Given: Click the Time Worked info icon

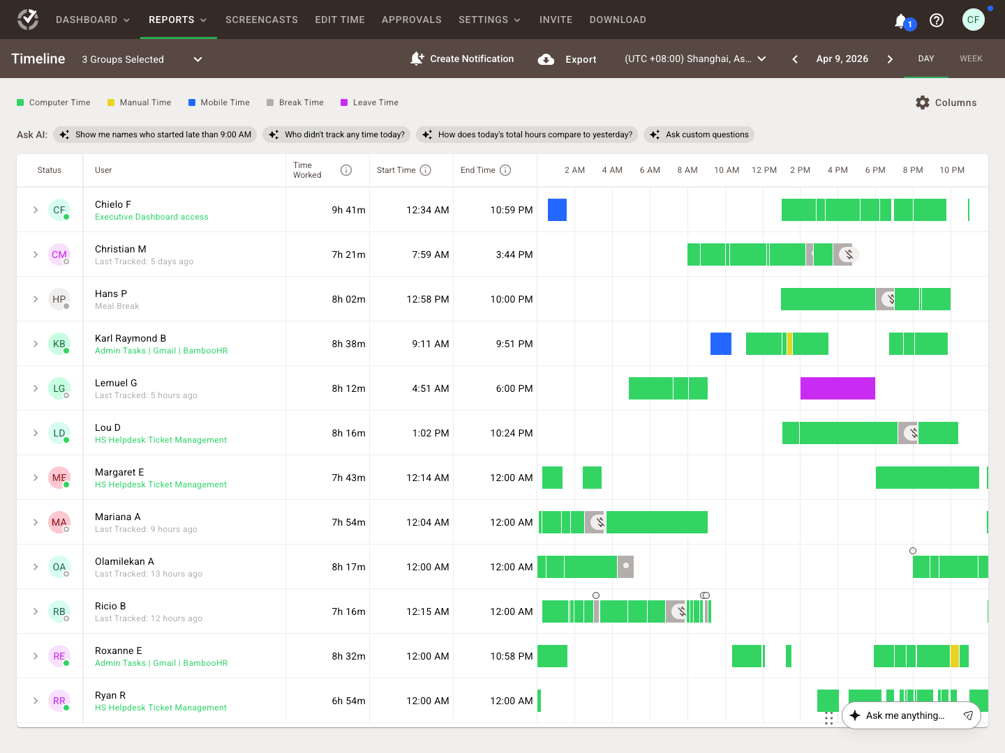Looking at the screenshot, I should coord(346,170).
